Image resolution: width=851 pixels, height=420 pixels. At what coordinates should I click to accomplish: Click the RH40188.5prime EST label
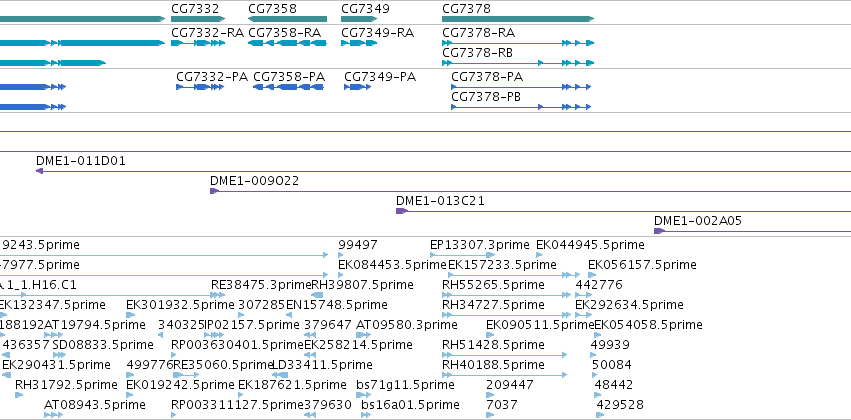[x=493, y=365]
